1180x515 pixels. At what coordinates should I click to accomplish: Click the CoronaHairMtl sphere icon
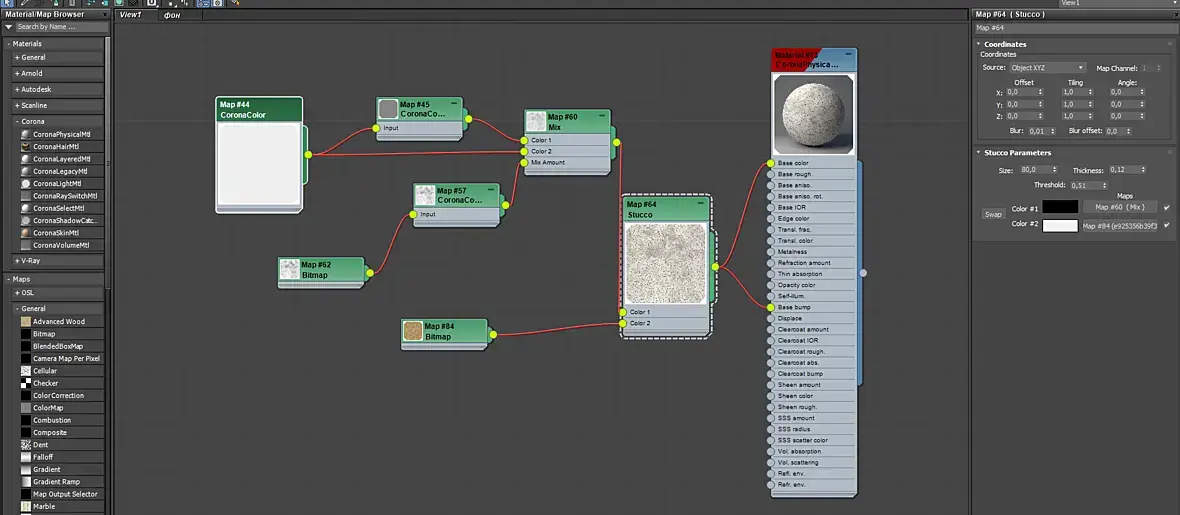point(26,147)
